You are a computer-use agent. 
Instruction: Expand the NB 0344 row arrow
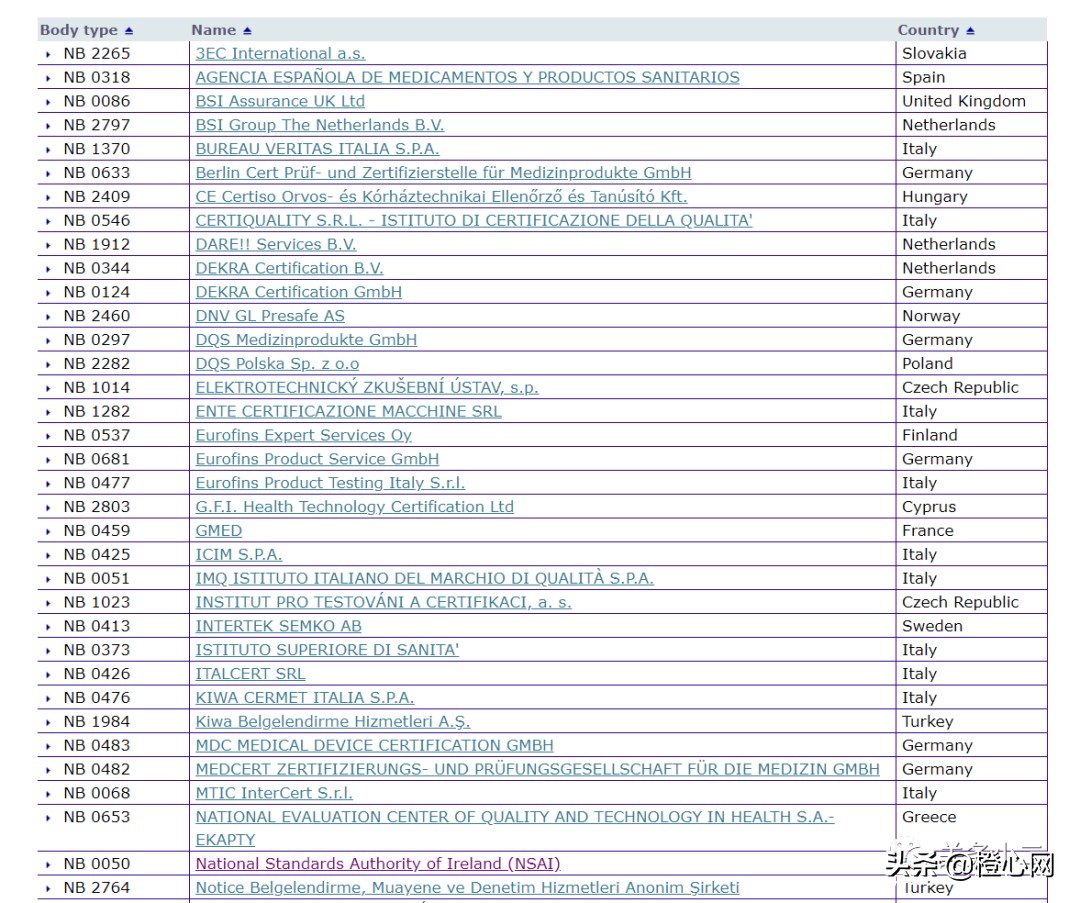click(x=48, y=269)
